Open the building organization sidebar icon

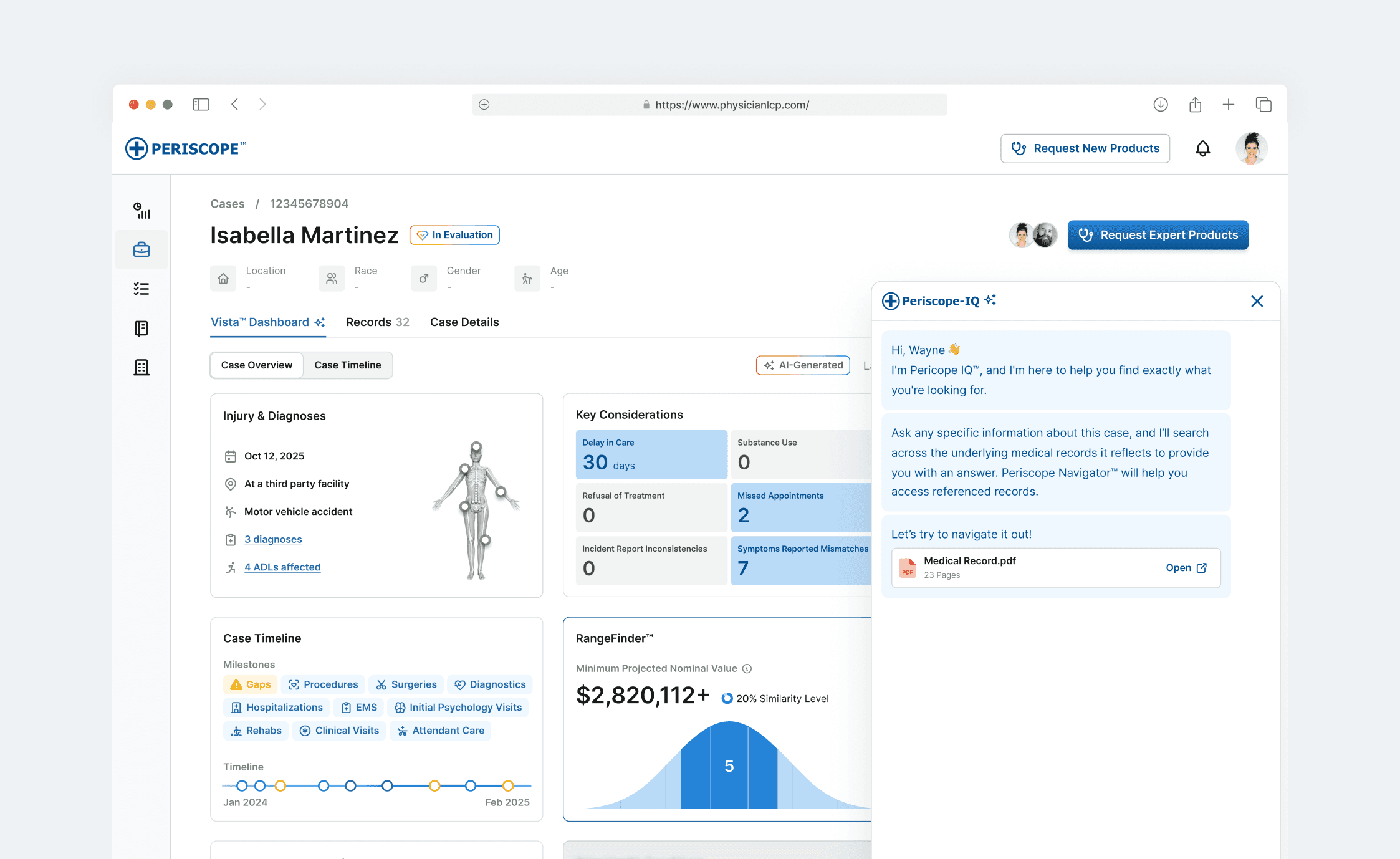(x=141, y=368)
